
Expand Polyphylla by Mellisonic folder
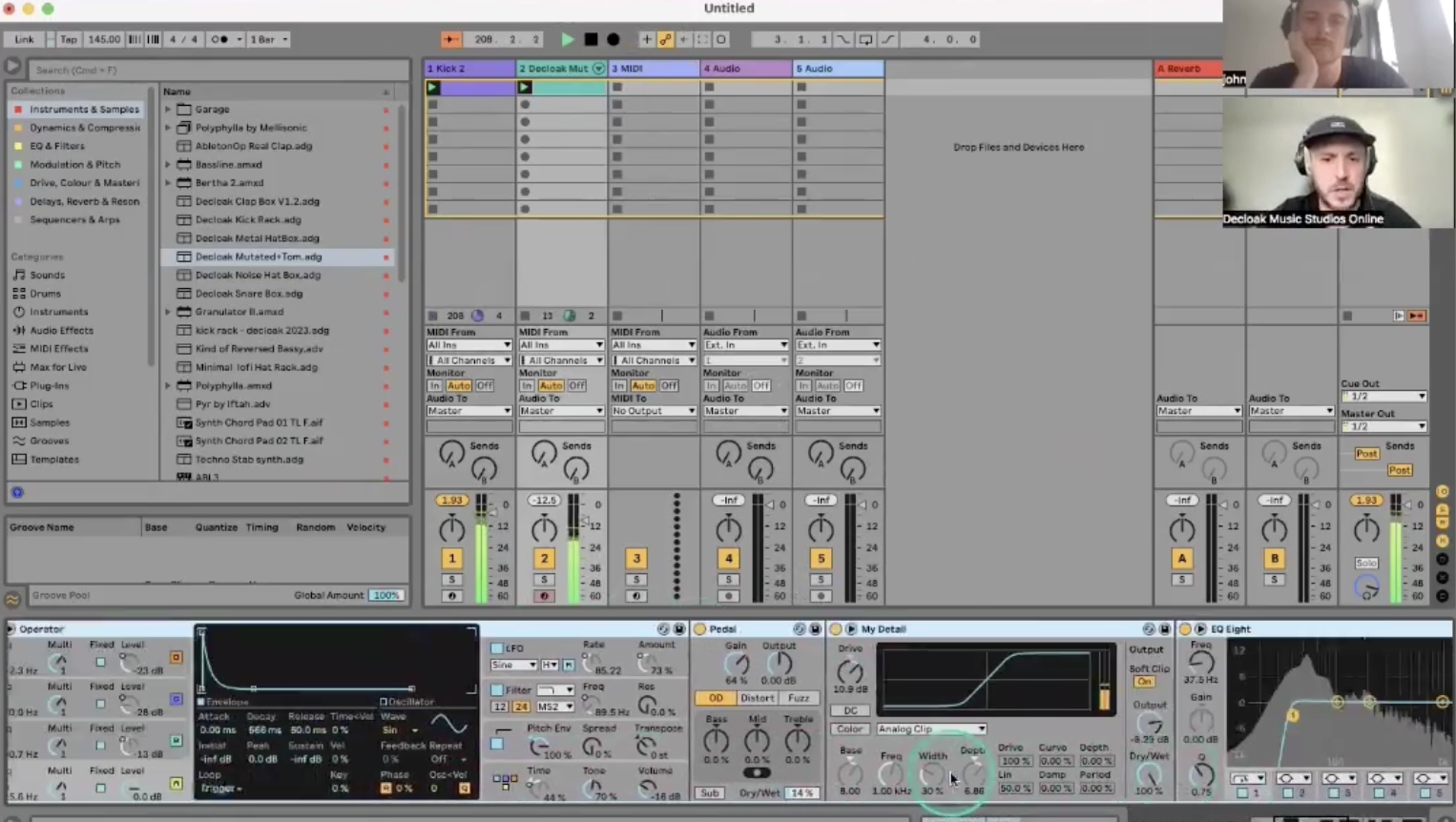(x=168, y=128)
